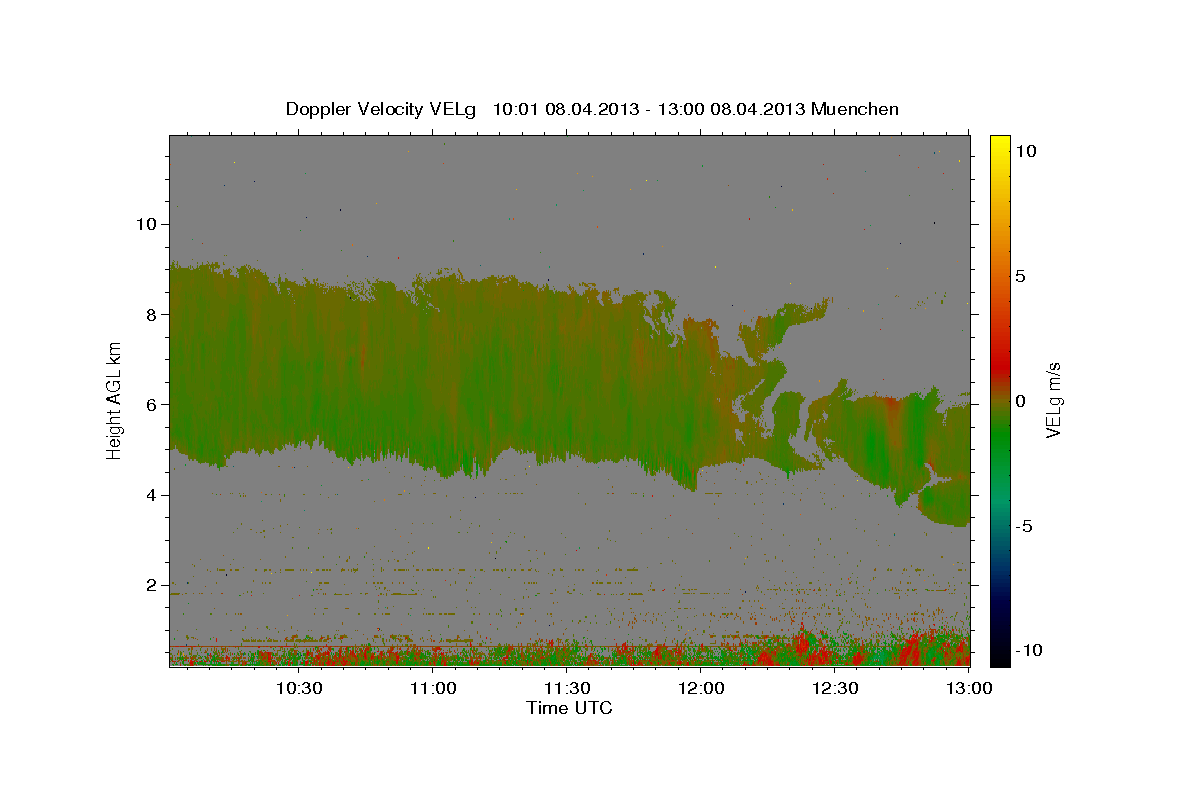The height and width of the screenshot is (800, 1200).
Task: Click the VELg m/s colorbar label
Action: coord(1053,400)
